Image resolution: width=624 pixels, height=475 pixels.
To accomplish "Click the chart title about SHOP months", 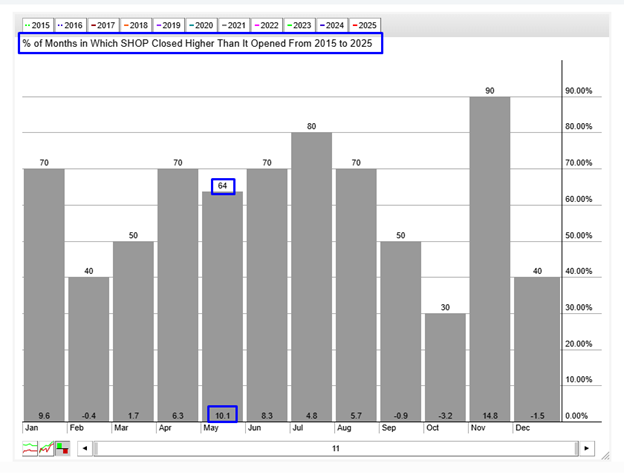I will click(x=197, y=43).
